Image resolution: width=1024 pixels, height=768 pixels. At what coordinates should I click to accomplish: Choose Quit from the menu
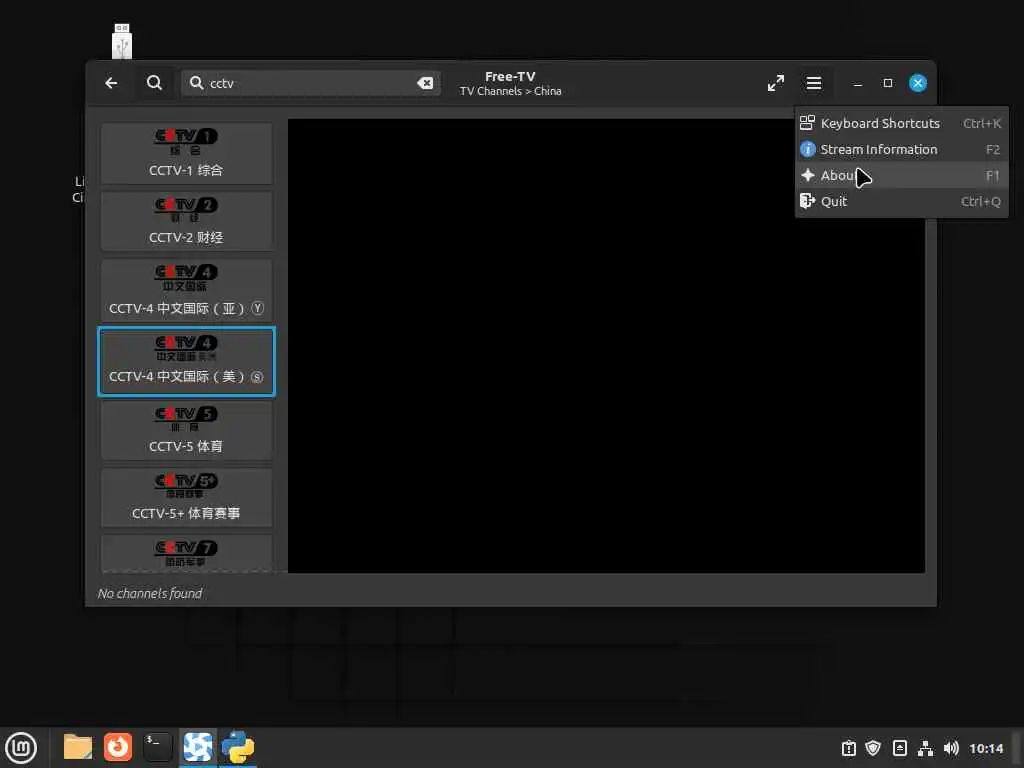pyautogui.click(x=901, y=201)
